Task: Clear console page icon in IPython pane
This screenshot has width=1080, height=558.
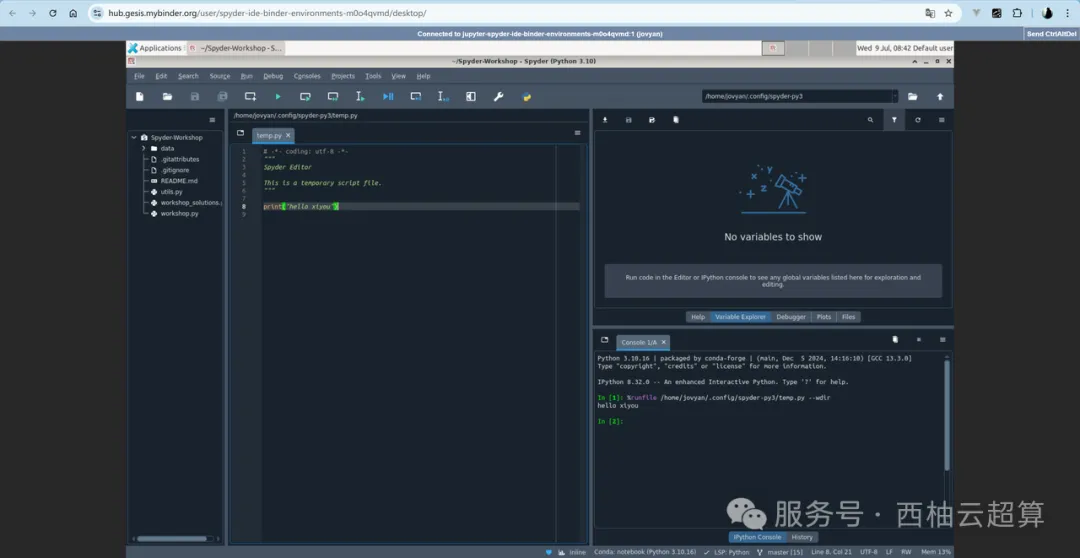Action: (x=895, y=340)
